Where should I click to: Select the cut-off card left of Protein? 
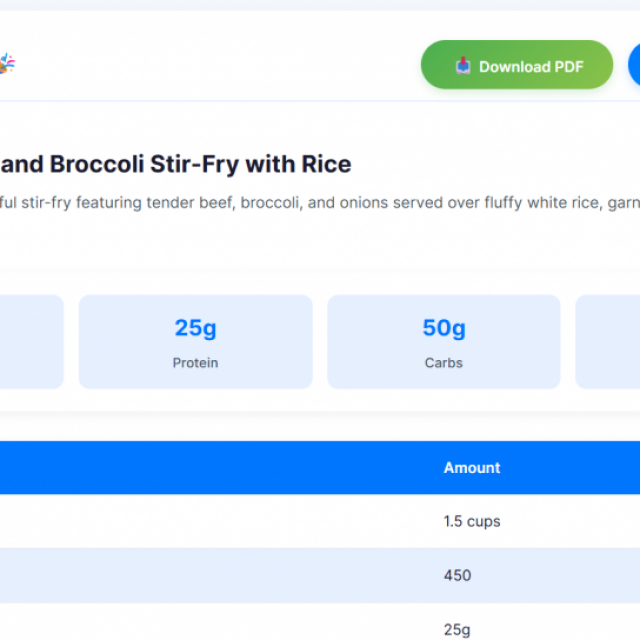[32, 342]
